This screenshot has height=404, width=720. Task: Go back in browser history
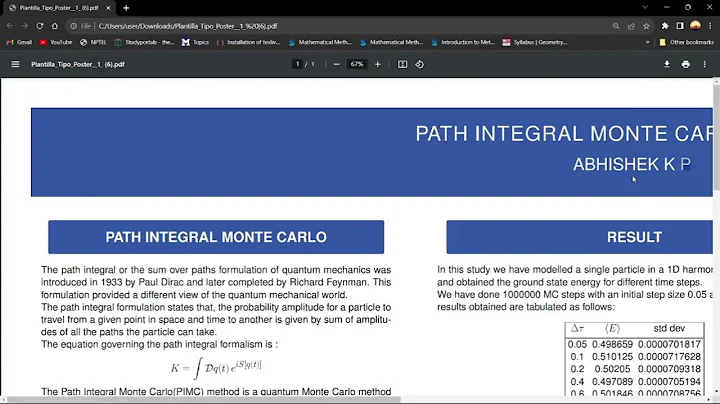pyautogui.click(x=10, y=26)
